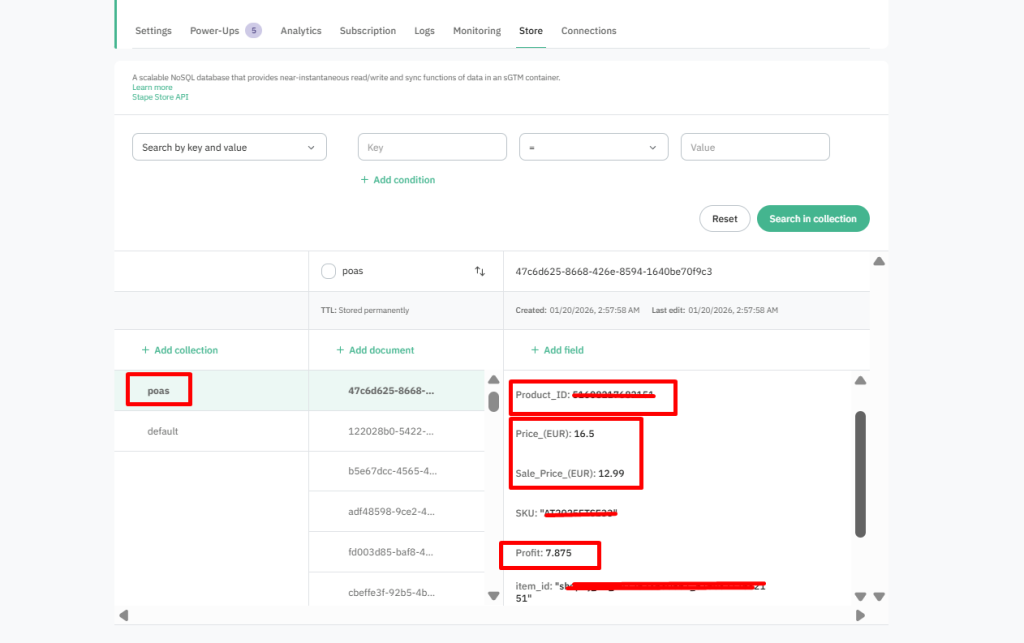Click up arrow of document list scrollbar
The image size is (1024, 643).
(493, 379)
